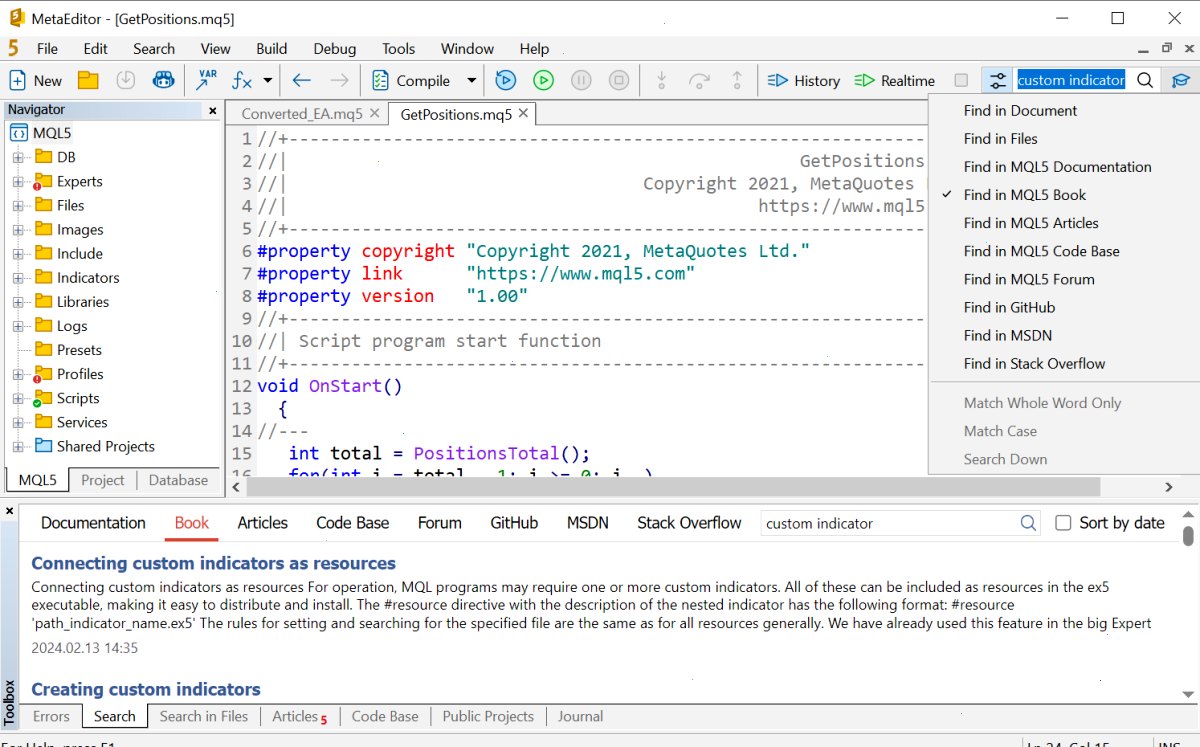The width and height of the screenshot is (1200, 747).
Task: Close the Toolbox panel
Action: (10, 511)
